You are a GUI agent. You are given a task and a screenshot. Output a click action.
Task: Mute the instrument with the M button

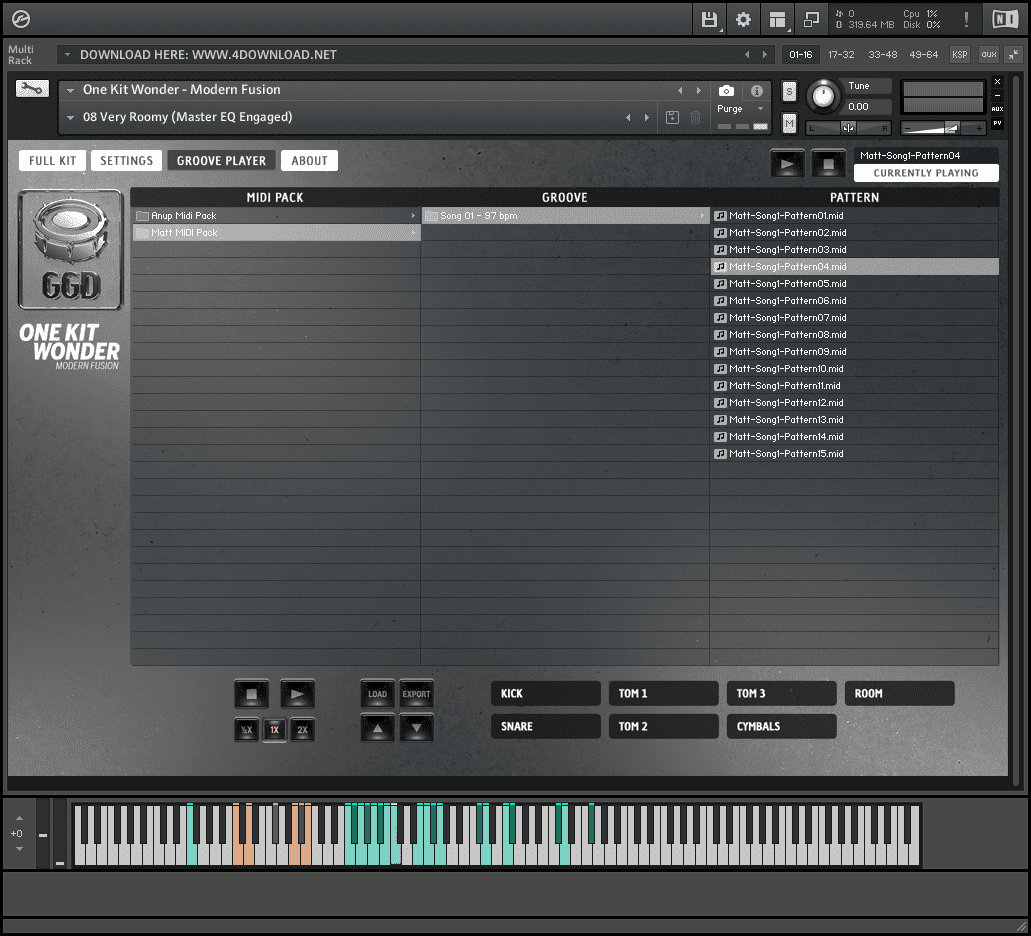[789, 125]
